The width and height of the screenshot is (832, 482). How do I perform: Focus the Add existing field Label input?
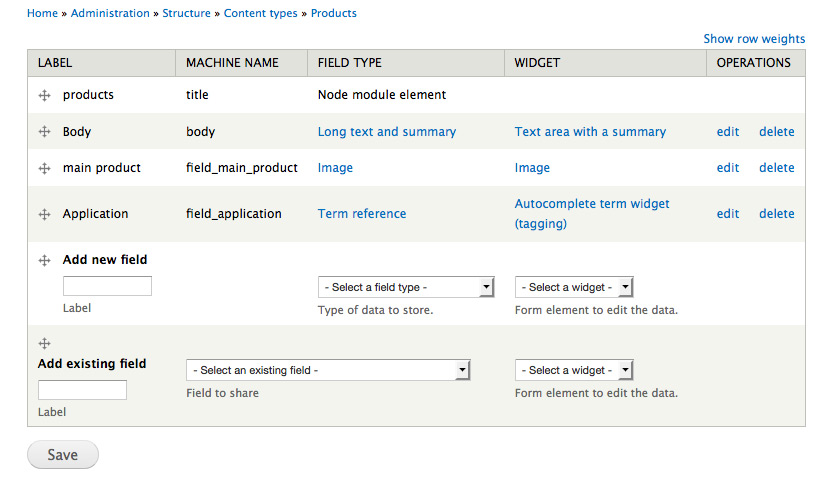82,390
